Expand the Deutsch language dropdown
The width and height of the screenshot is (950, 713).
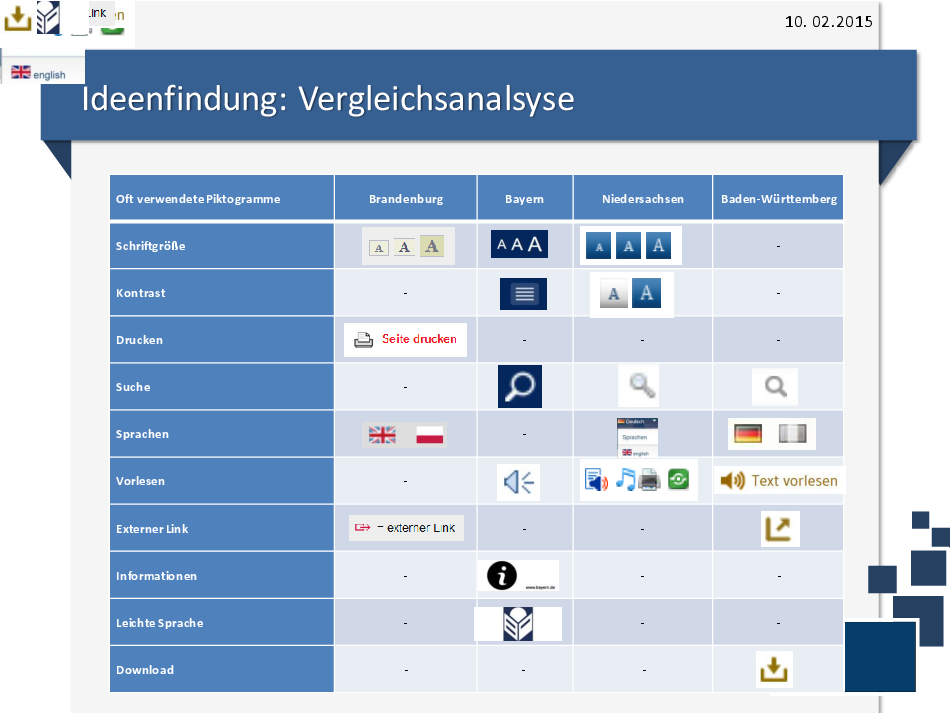(x=637, y=423)
